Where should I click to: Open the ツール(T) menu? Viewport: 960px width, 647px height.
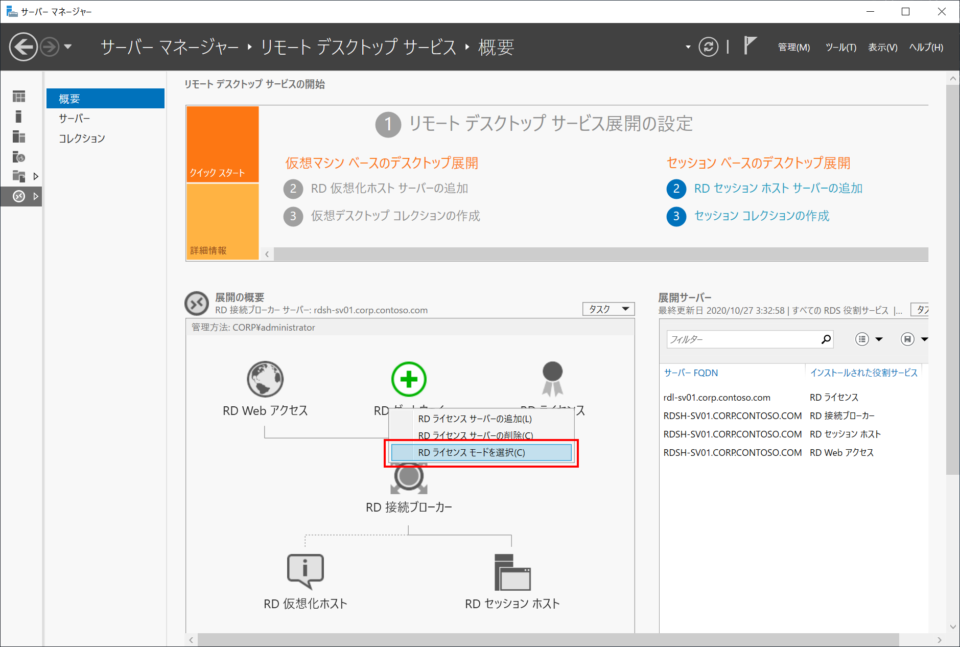[841, 47]
